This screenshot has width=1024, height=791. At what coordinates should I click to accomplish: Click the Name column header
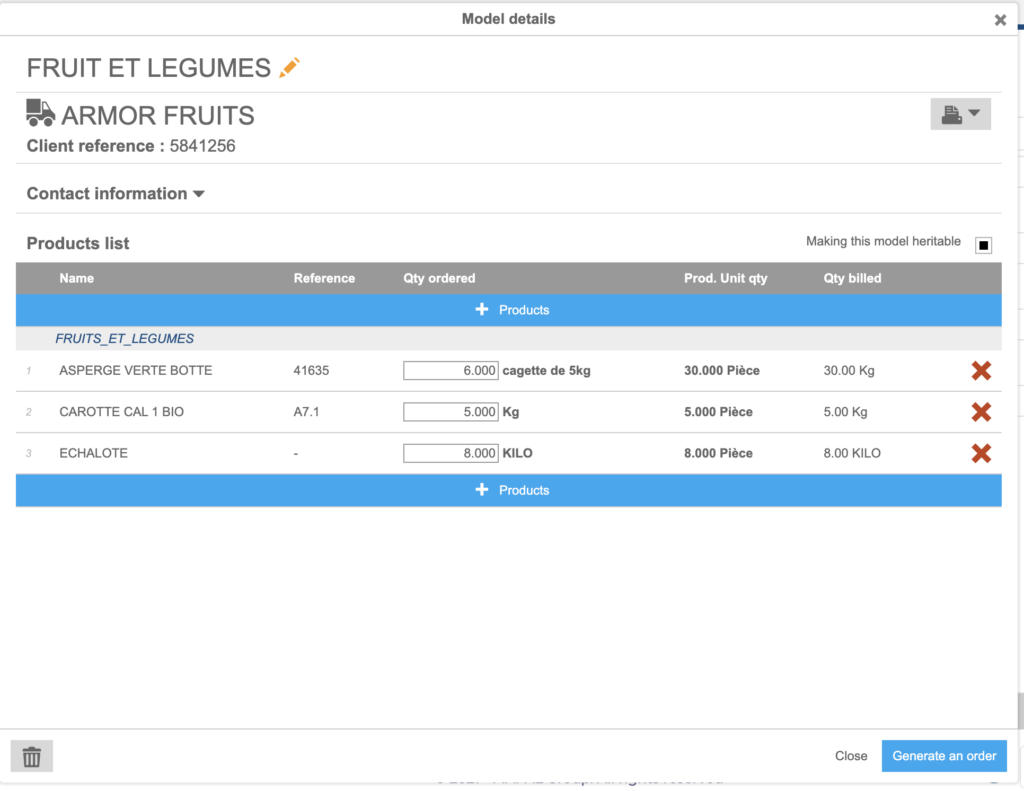point(77,278)
